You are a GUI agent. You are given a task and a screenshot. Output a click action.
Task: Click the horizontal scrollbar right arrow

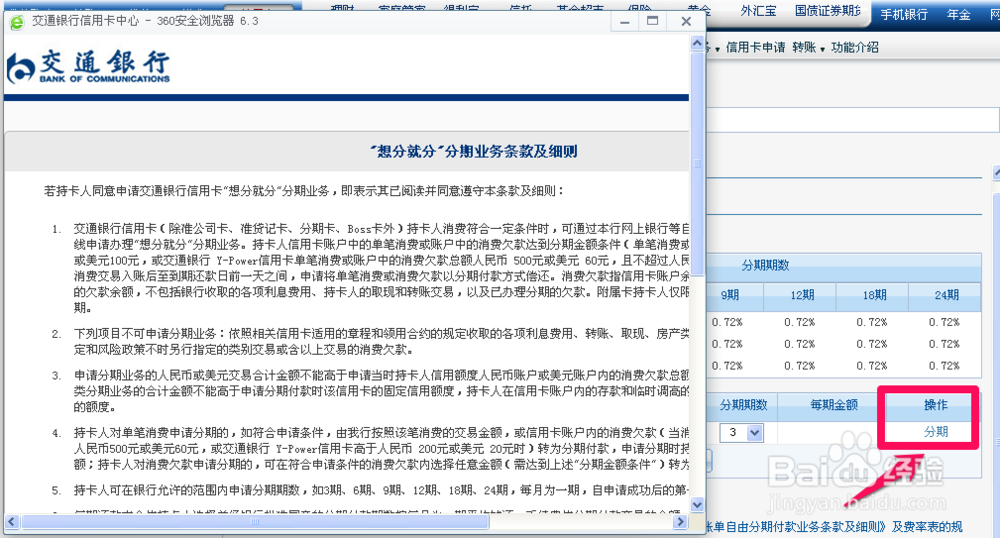tap(680, 521)
